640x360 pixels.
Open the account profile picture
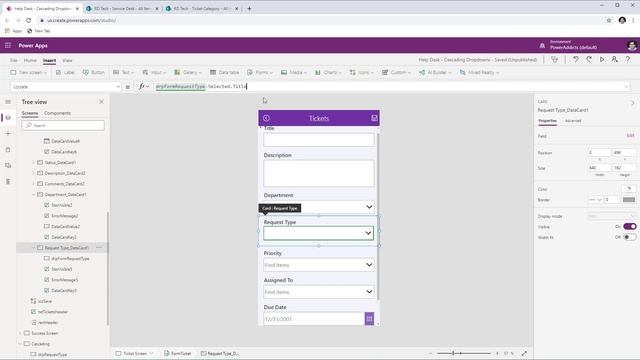[631, 45]
